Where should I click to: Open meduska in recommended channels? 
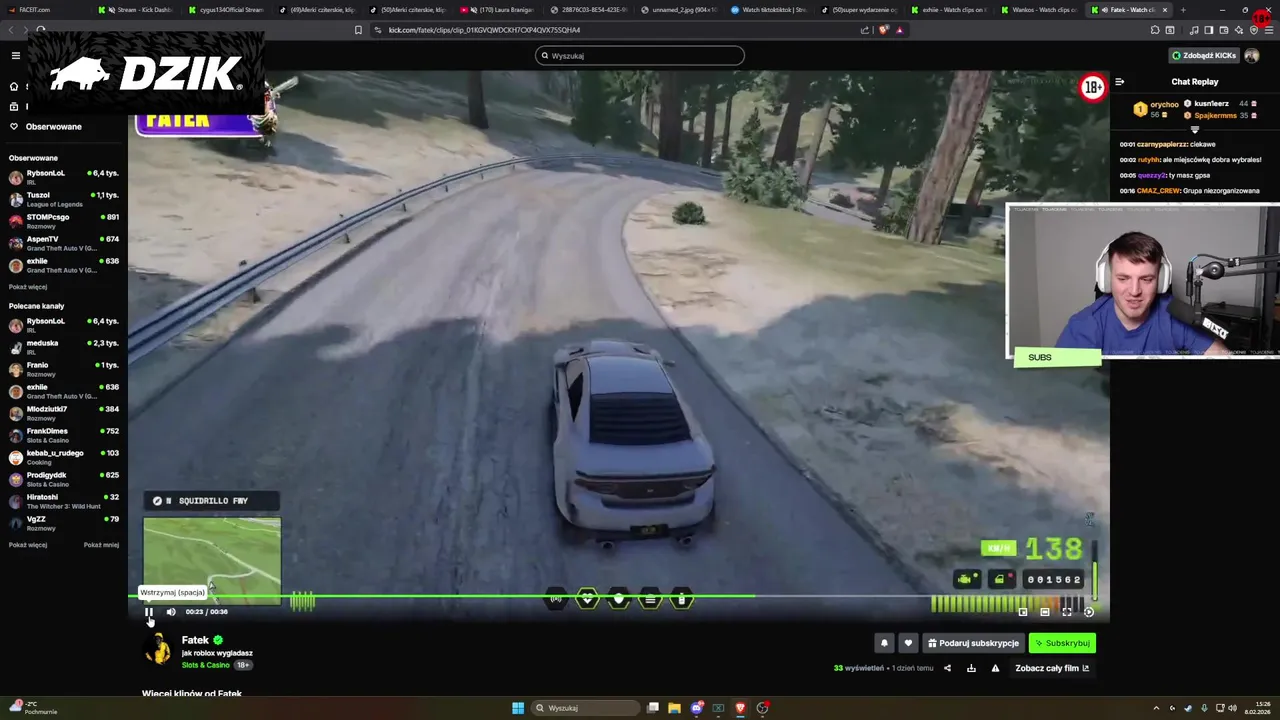point(64,348)
